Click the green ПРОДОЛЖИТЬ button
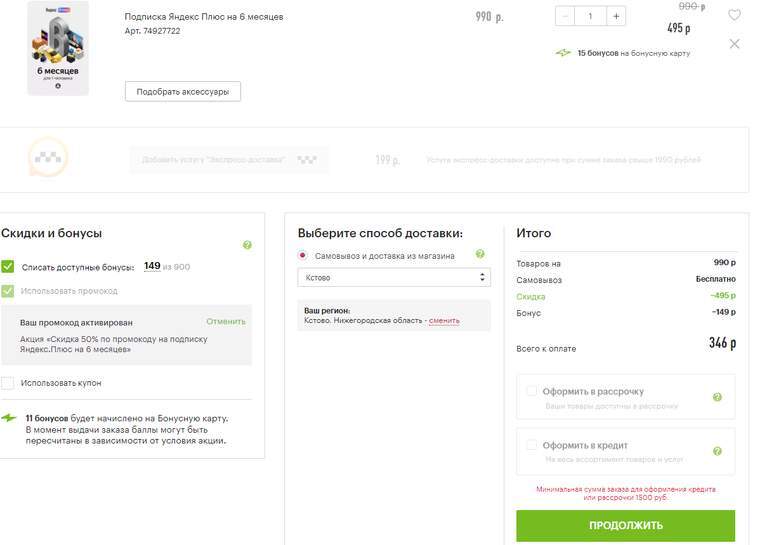 point(626,526)
